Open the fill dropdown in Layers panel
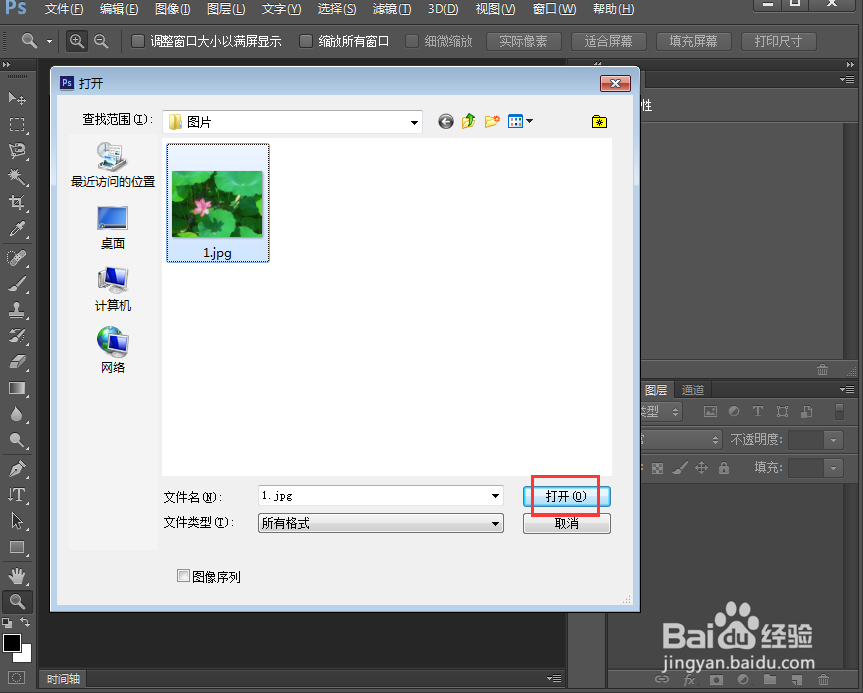The image size is (863, 693). [x=833, y=468]
